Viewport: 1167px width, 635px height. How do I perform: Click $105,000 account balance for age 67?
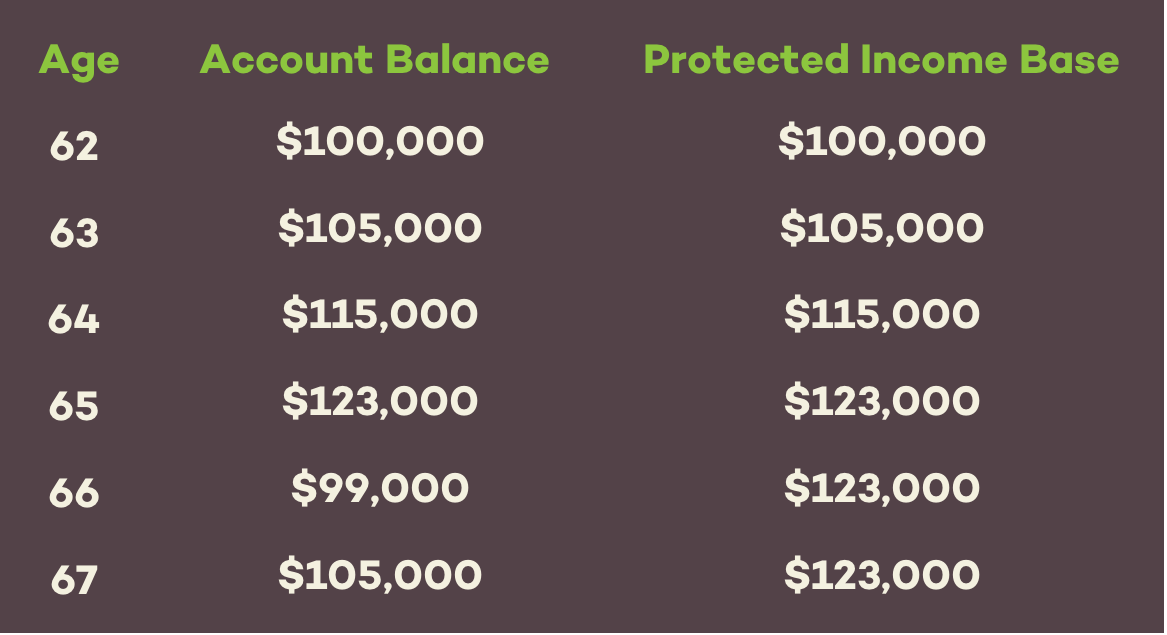(380, 575)
